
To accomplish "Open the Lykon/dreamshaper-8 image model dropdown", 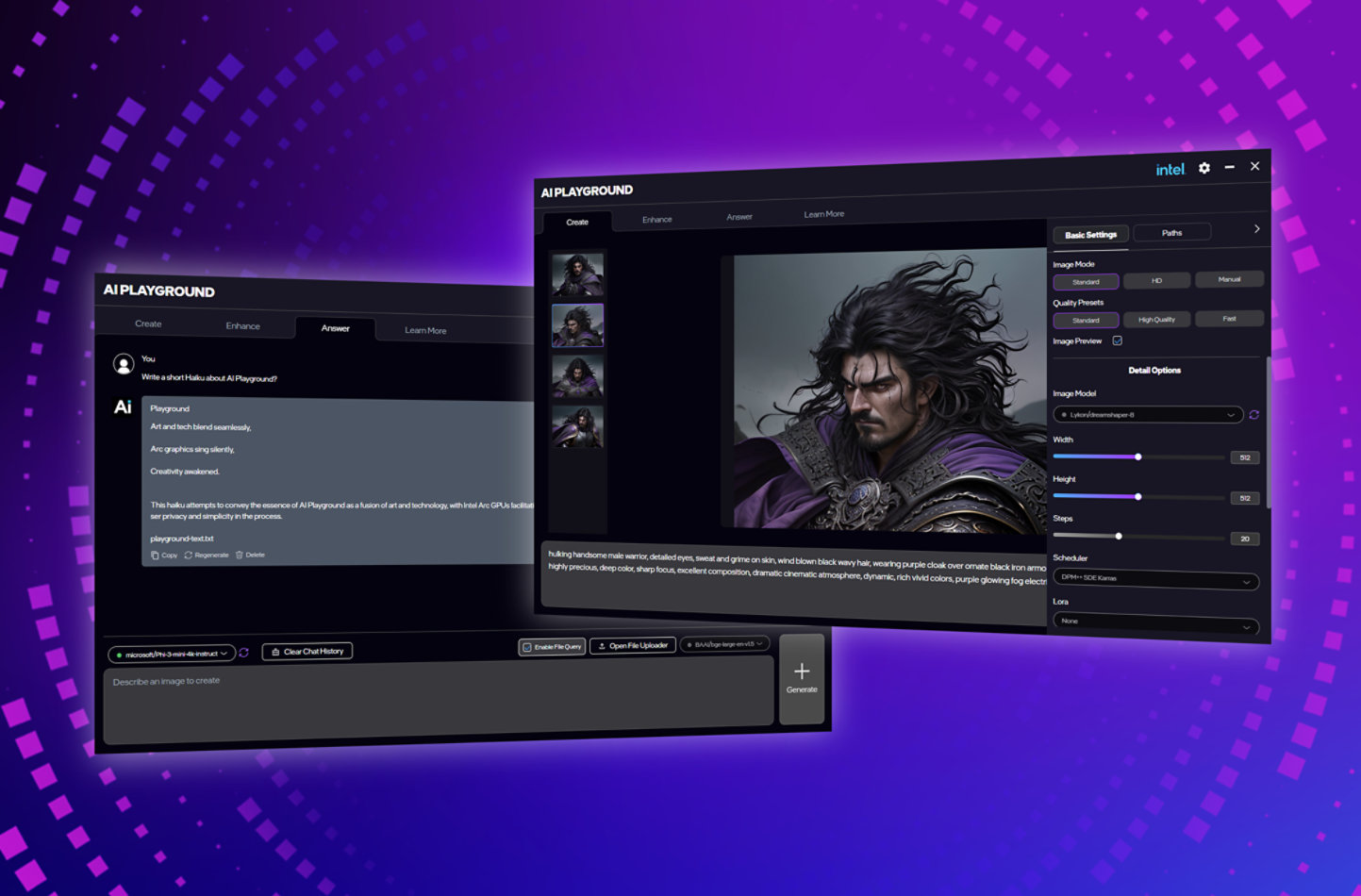I will click(1148, 415).
